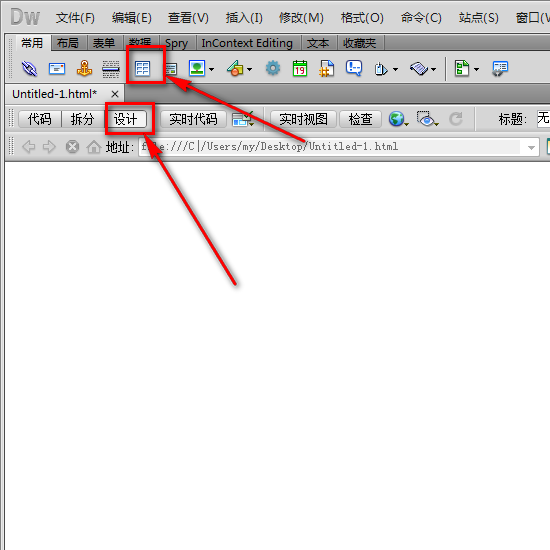The width and height of the screenshot is (550, 550).
Task: Open the 编辑(E) menu
Action: [x=132, y=18]
